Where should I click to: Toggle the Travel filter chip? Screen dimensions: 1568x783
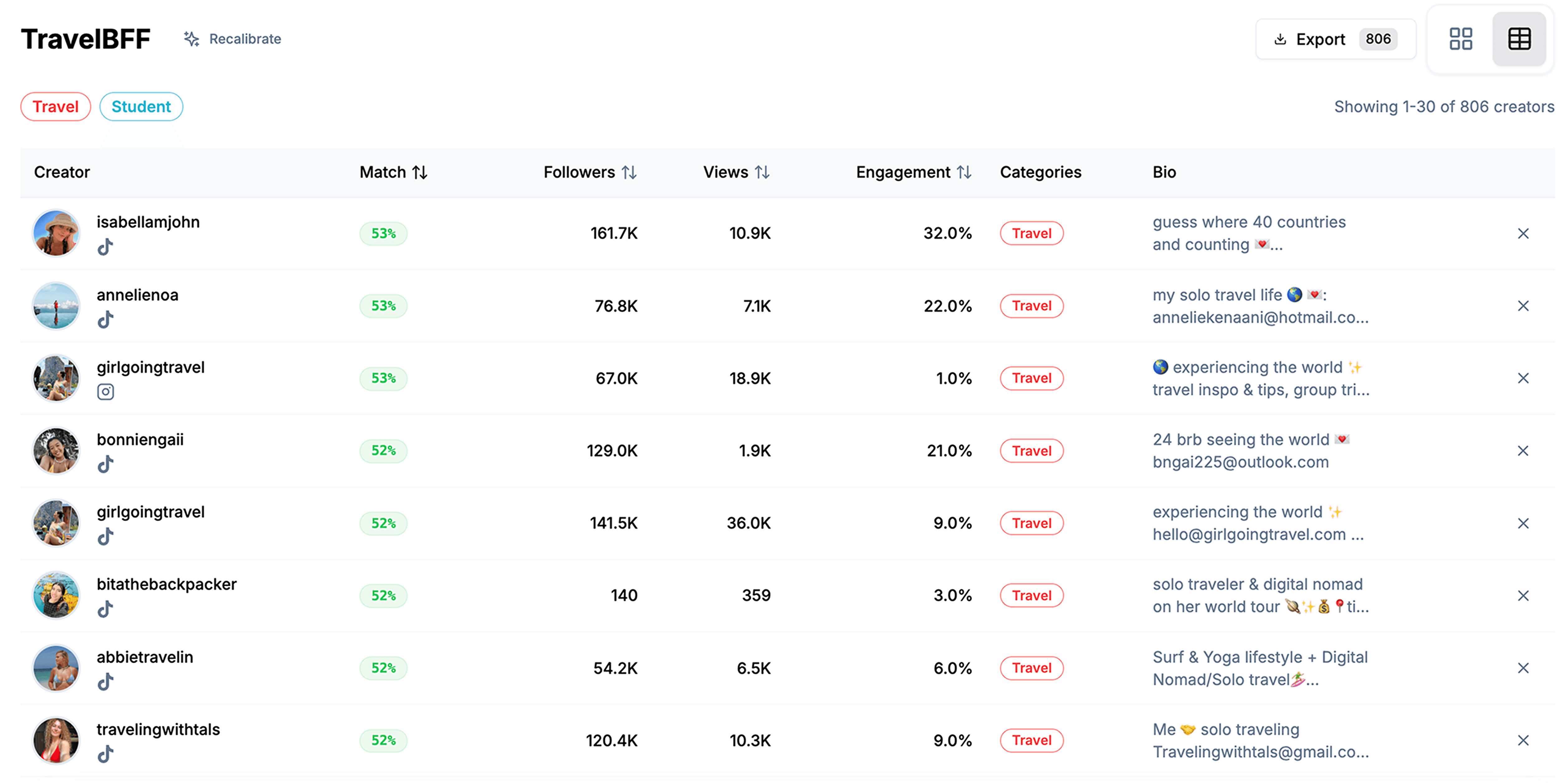point(55,107)
